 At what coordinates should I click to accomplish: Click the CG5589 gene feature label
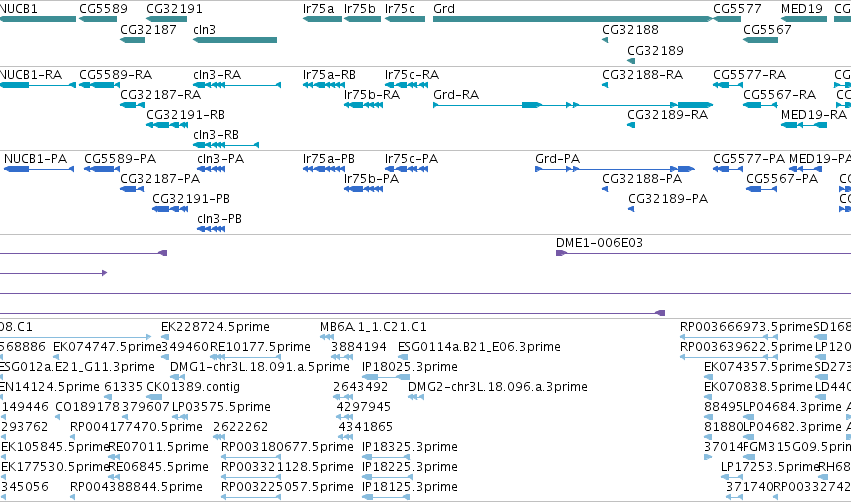coord(103,9)
